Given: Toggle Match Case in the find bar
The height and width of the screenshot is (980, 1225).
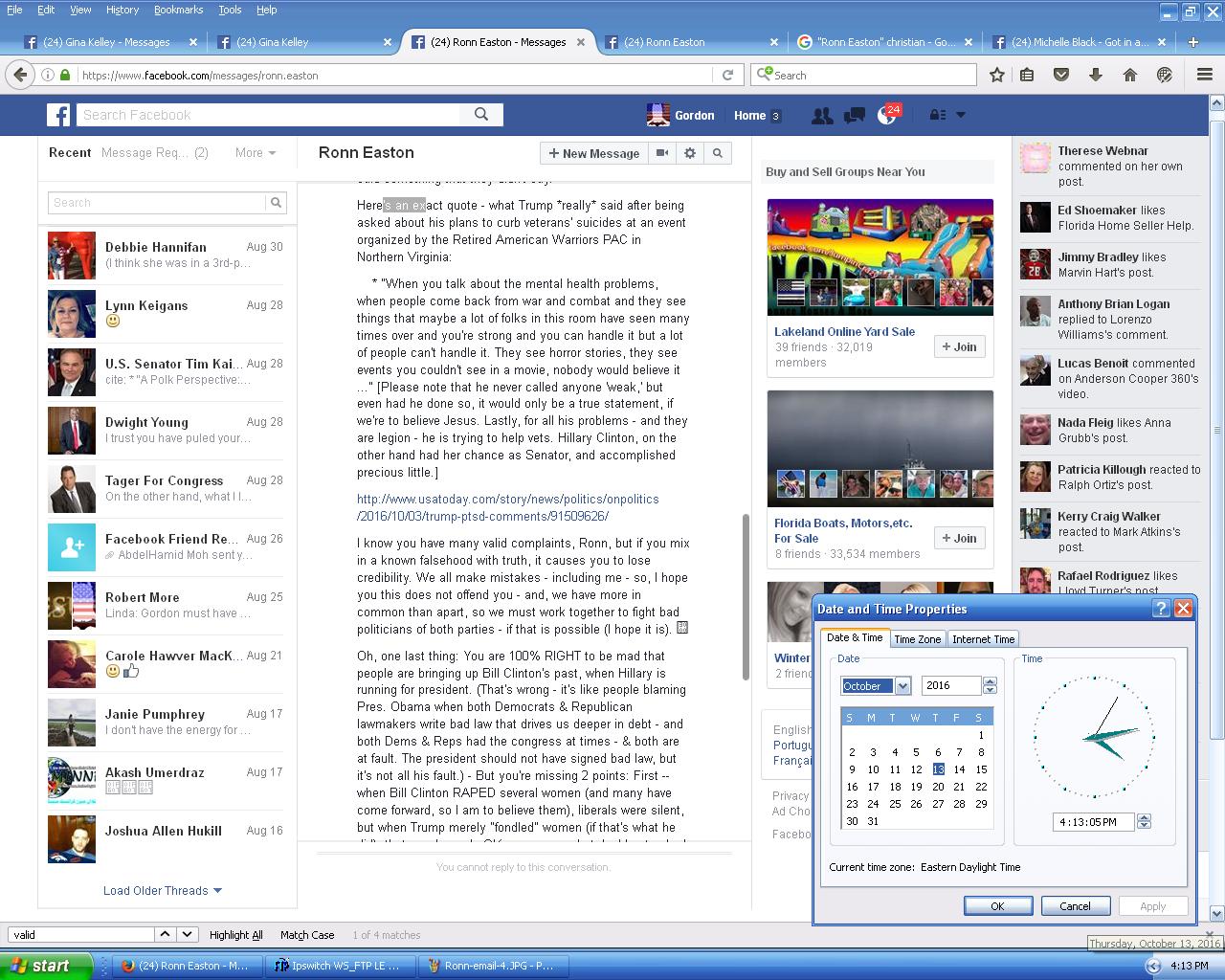Looking at the screenshot, I should pos(307,935).
